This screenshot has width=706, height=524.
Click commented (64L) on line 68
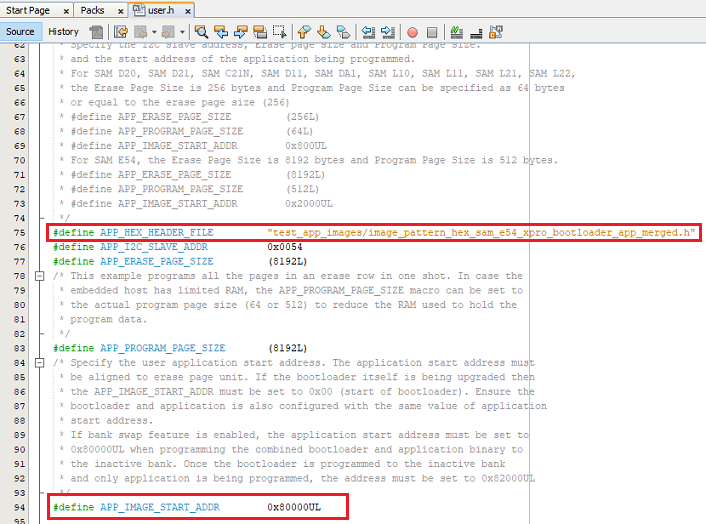coord(299,131)
